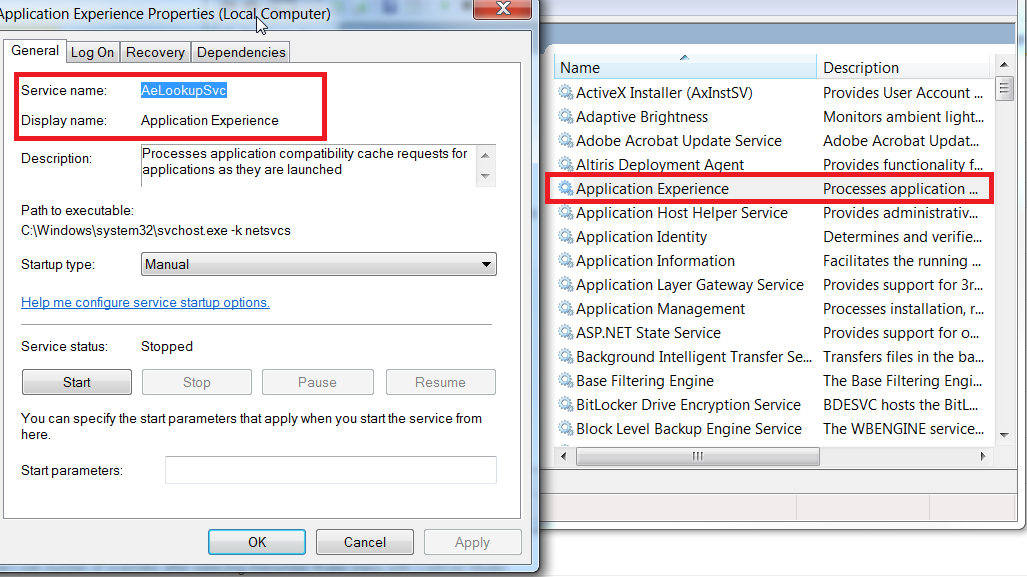Click the services list scroll down arrow

pyautogui.click(x=1004, y=435)
